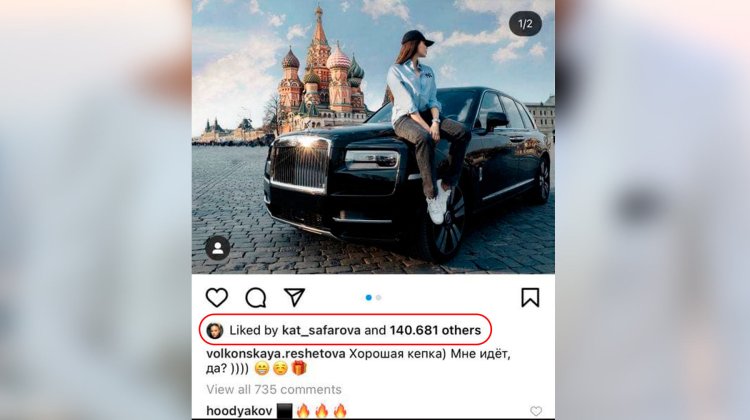Viewport: 750px width, 420px height.
Task: Share the post via paper plane icon
Action: point(294,297)
